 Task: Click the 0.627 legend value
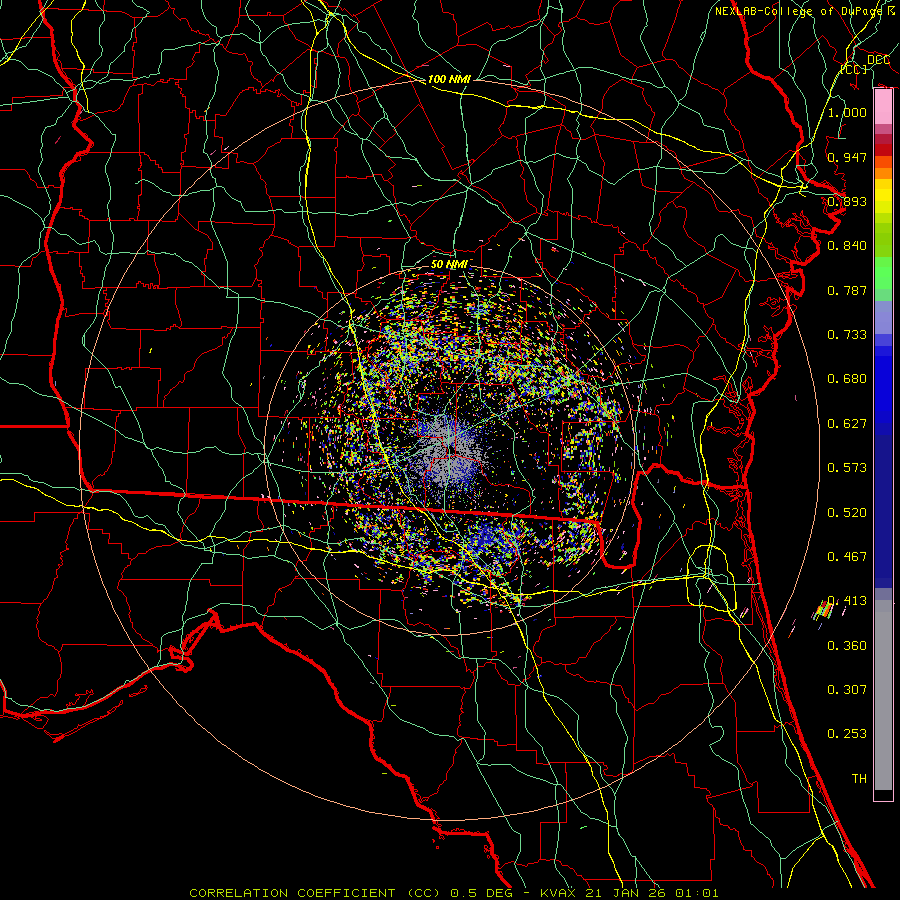[x=847, y=424]
